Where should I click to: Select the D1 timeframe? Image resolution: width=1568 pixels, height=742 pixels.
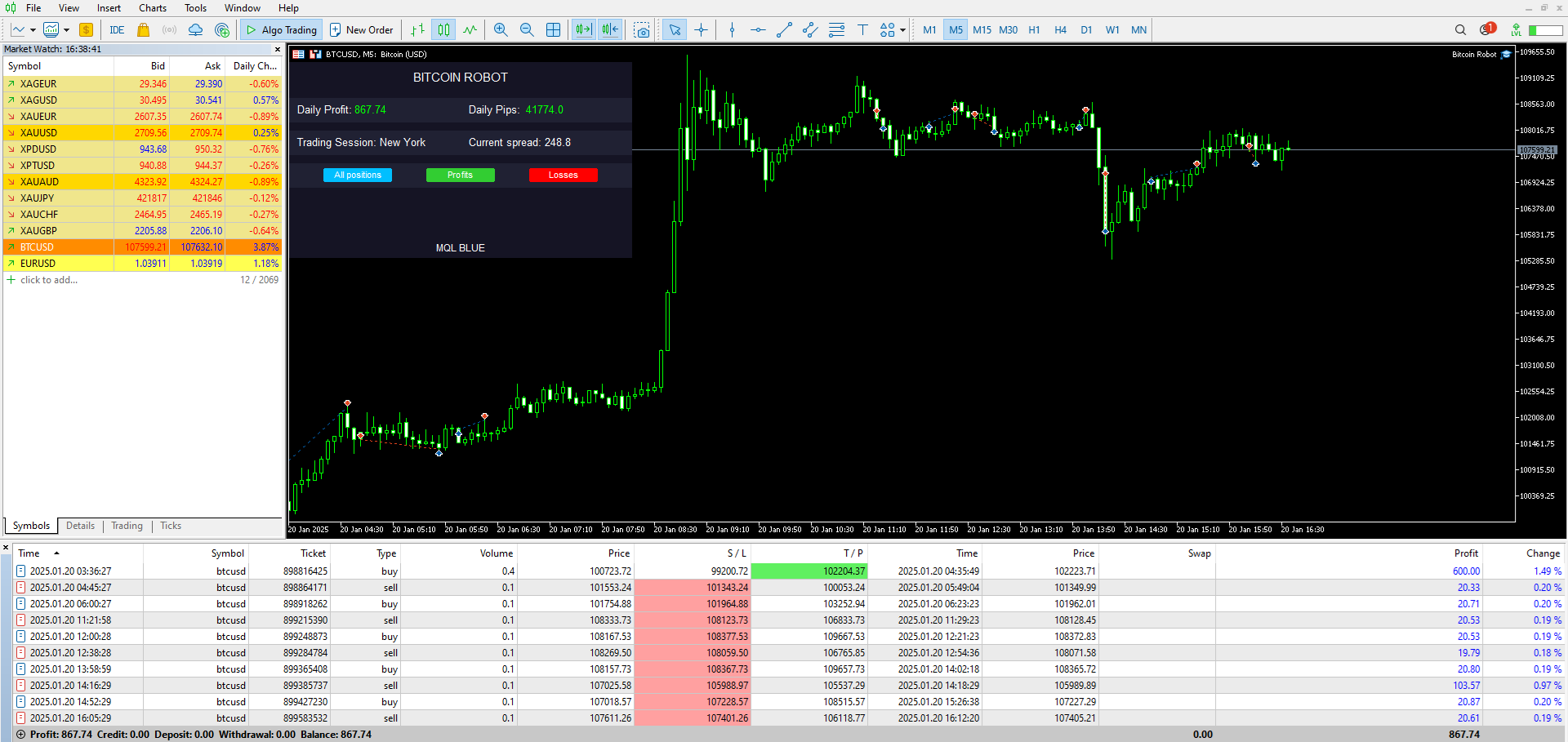tap(1086, 30)
